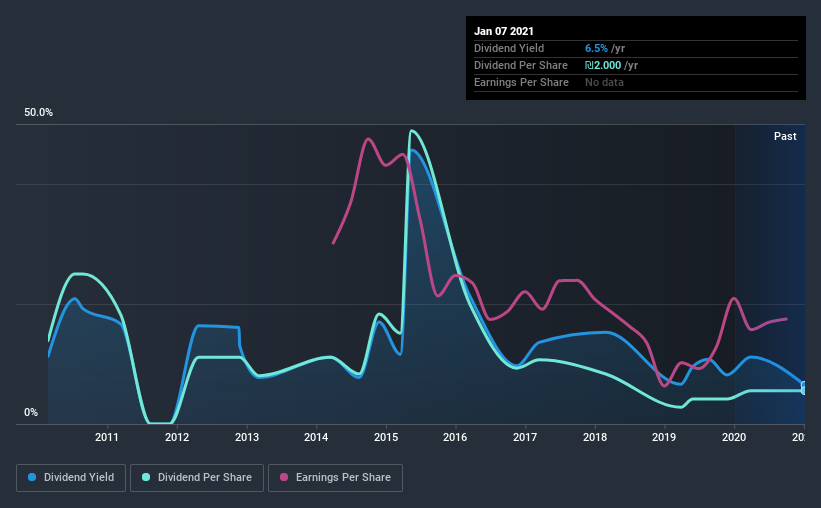The height and width of the screenshot is (508, 821).
Task: Toggle the Dividend Yield legend button
Action: pos(71,478)
